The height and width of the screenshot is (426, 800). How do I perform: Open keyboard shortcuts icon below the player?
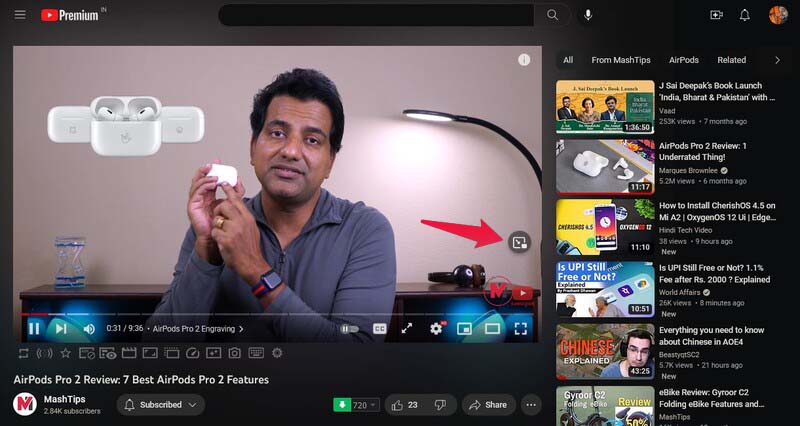[256, 353]
